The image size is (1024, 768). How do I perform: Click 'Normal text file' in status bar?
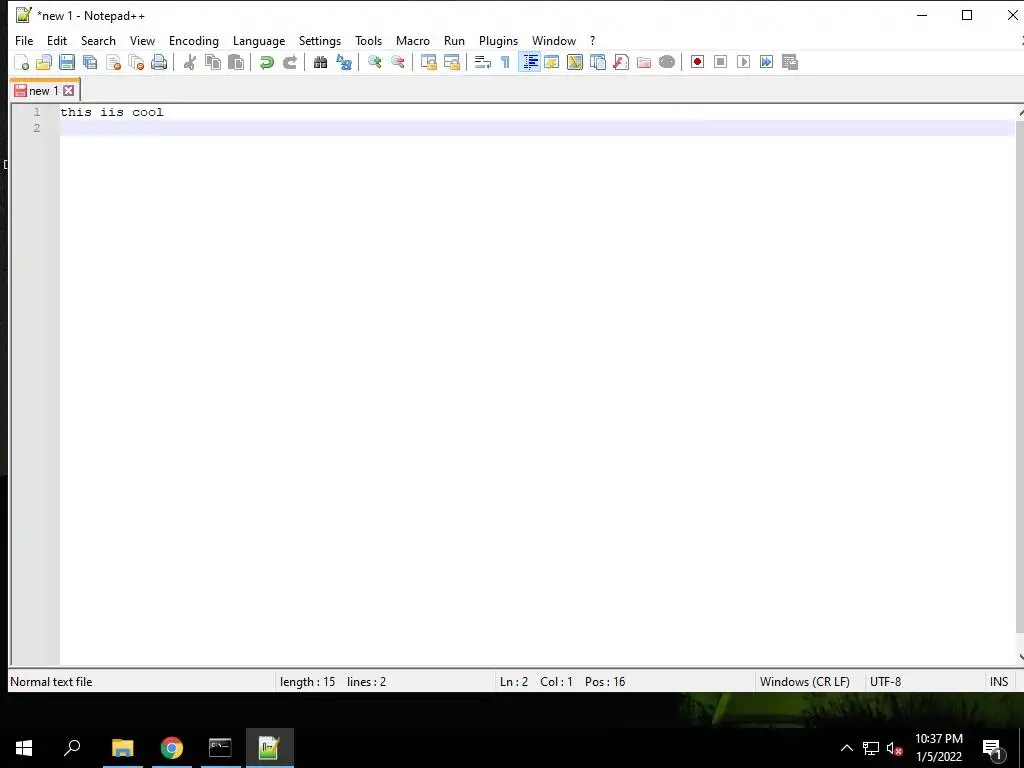coord(51,682)
